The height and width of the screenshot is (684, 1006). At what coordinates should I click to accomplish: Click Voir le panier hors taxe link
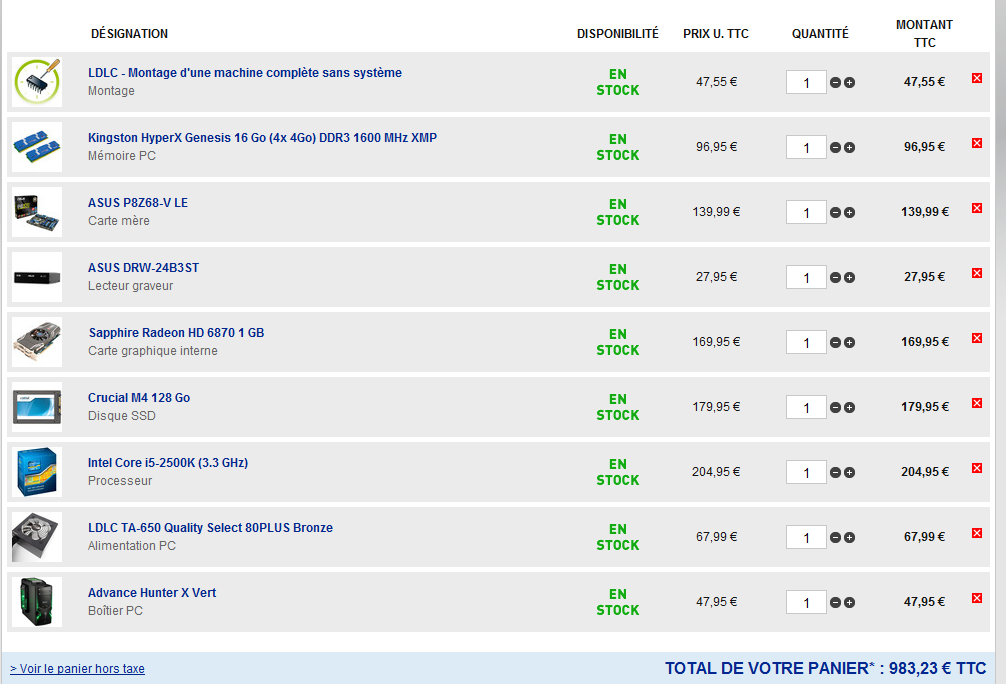[x=78, y=669]
